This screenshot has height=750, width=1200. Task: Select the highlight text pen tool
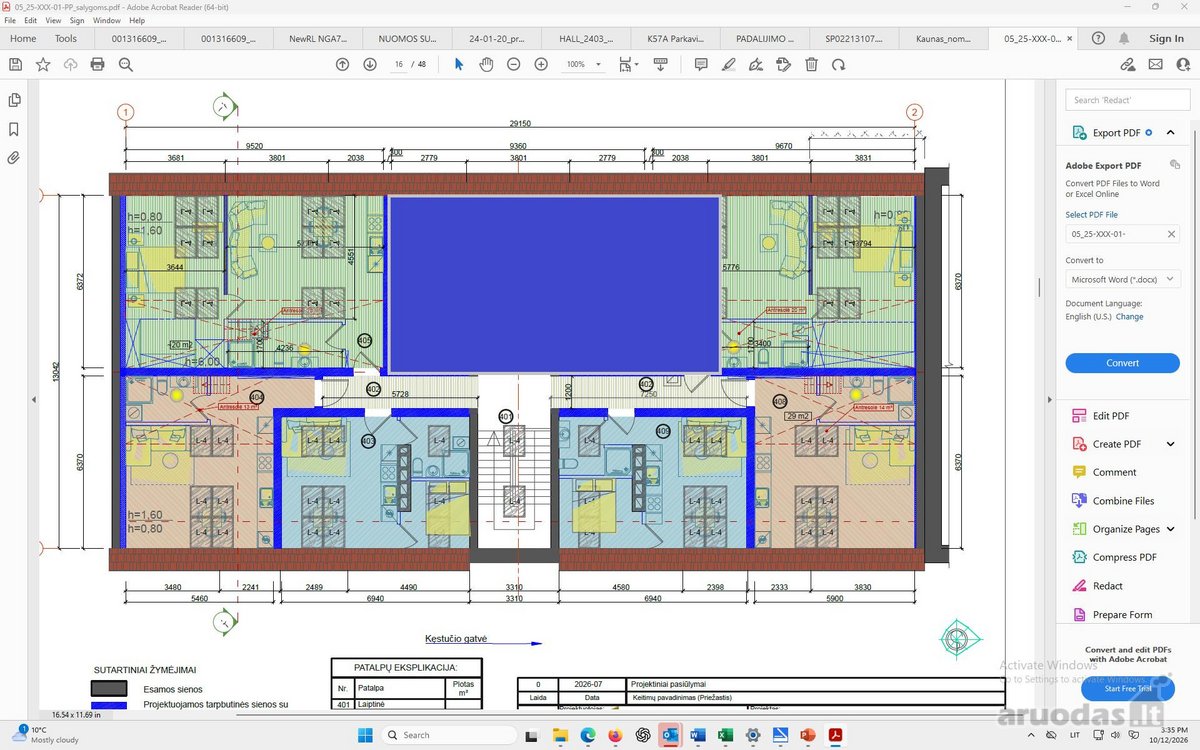(729, 64)
